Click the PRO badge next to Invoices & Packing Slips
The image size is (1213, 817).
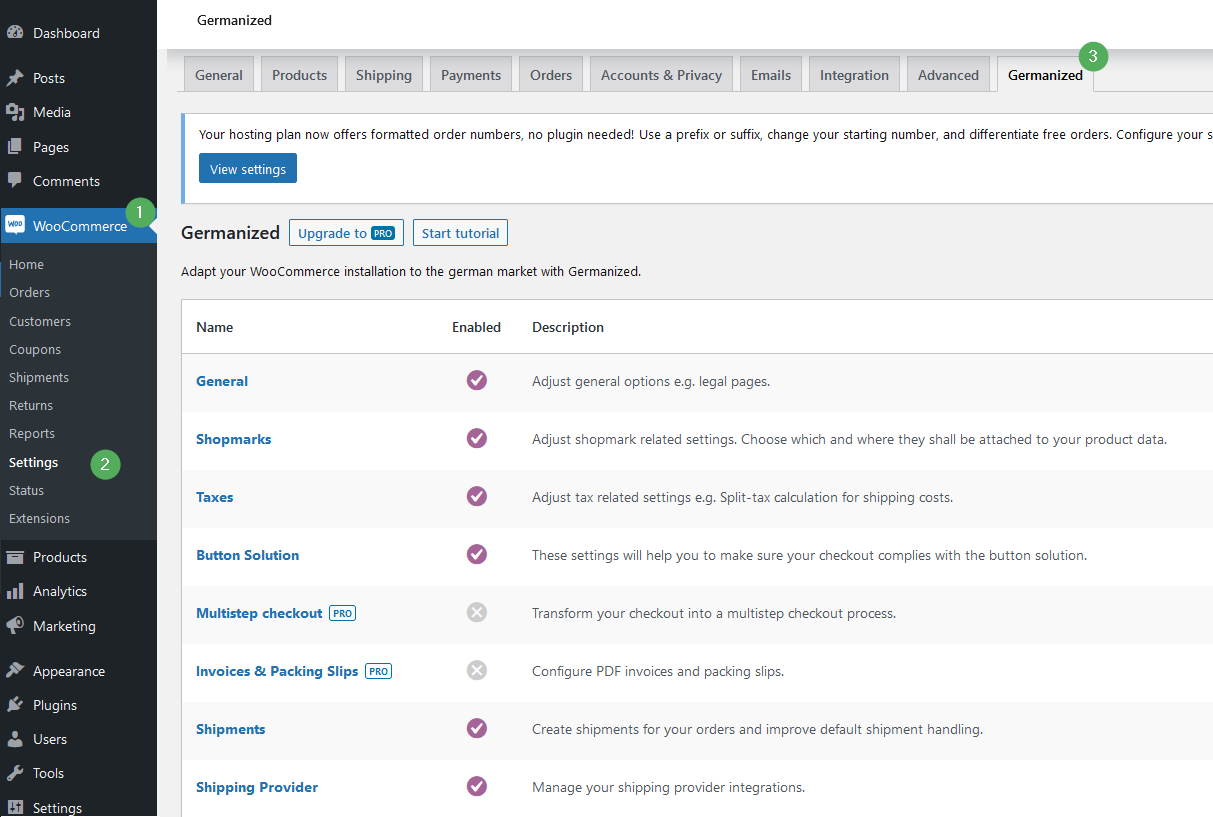pos(379,671)
